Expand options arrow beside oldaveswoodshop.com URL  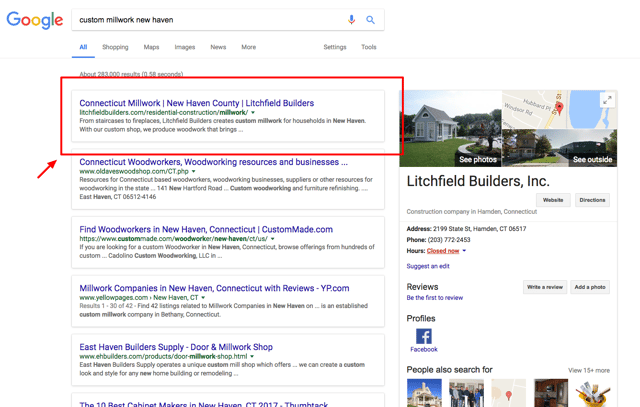click(x=193, y=171)
